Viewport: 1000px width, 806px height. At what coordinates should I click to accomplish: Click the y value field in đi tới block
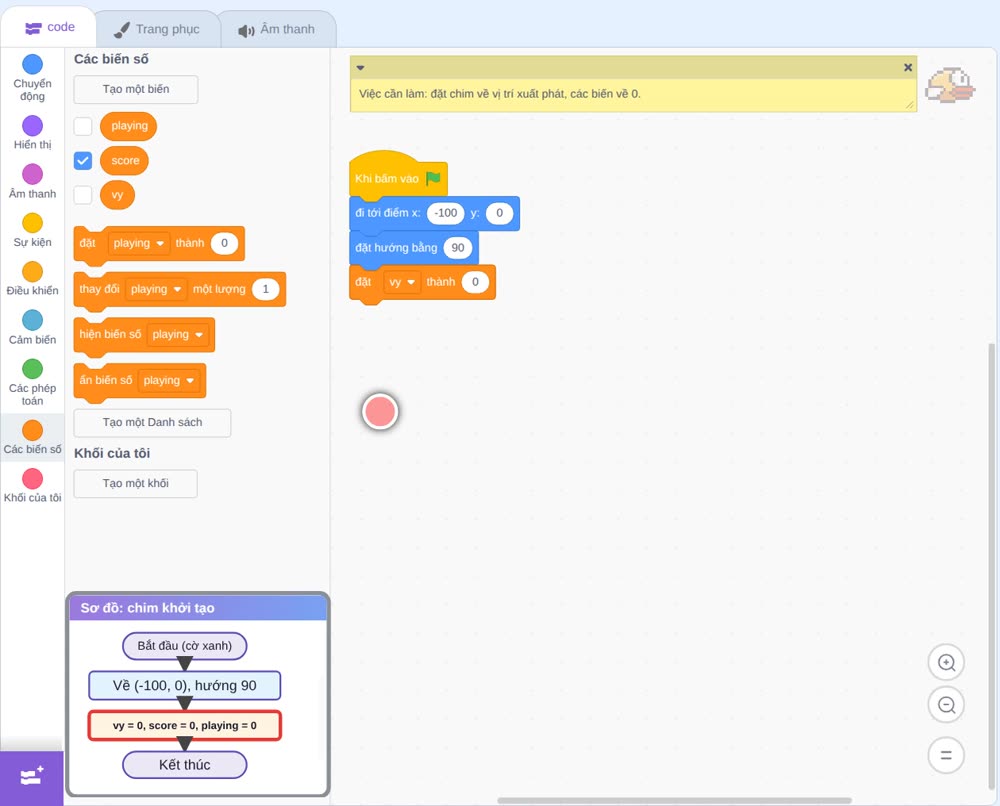[x=499, y=213]
